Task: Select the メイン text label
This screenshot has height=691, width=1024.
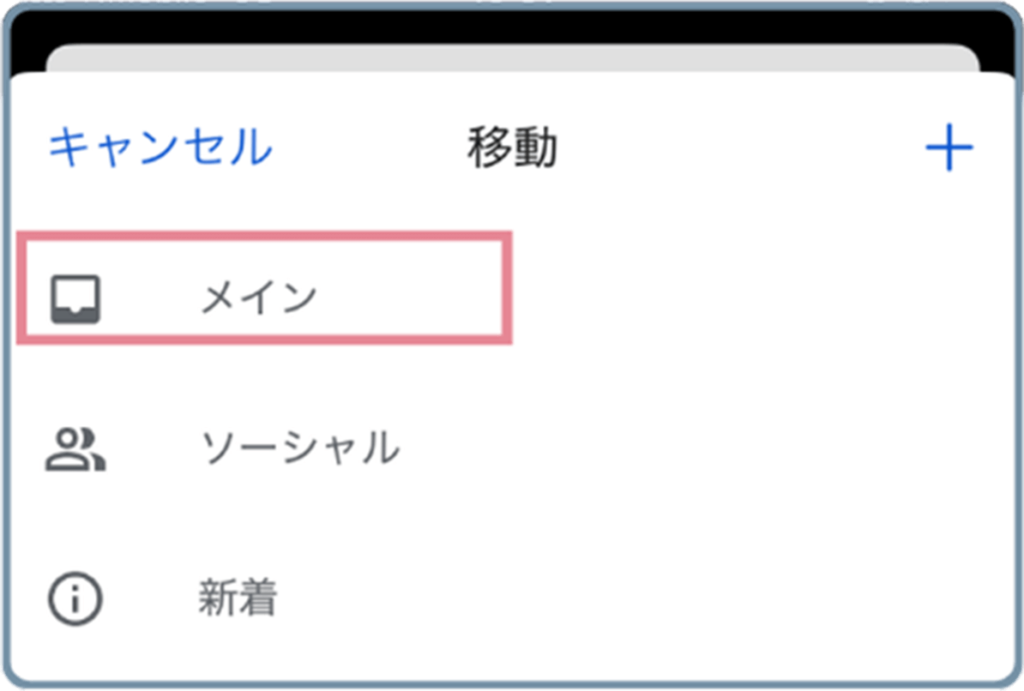Action: (x=259, y=298)
